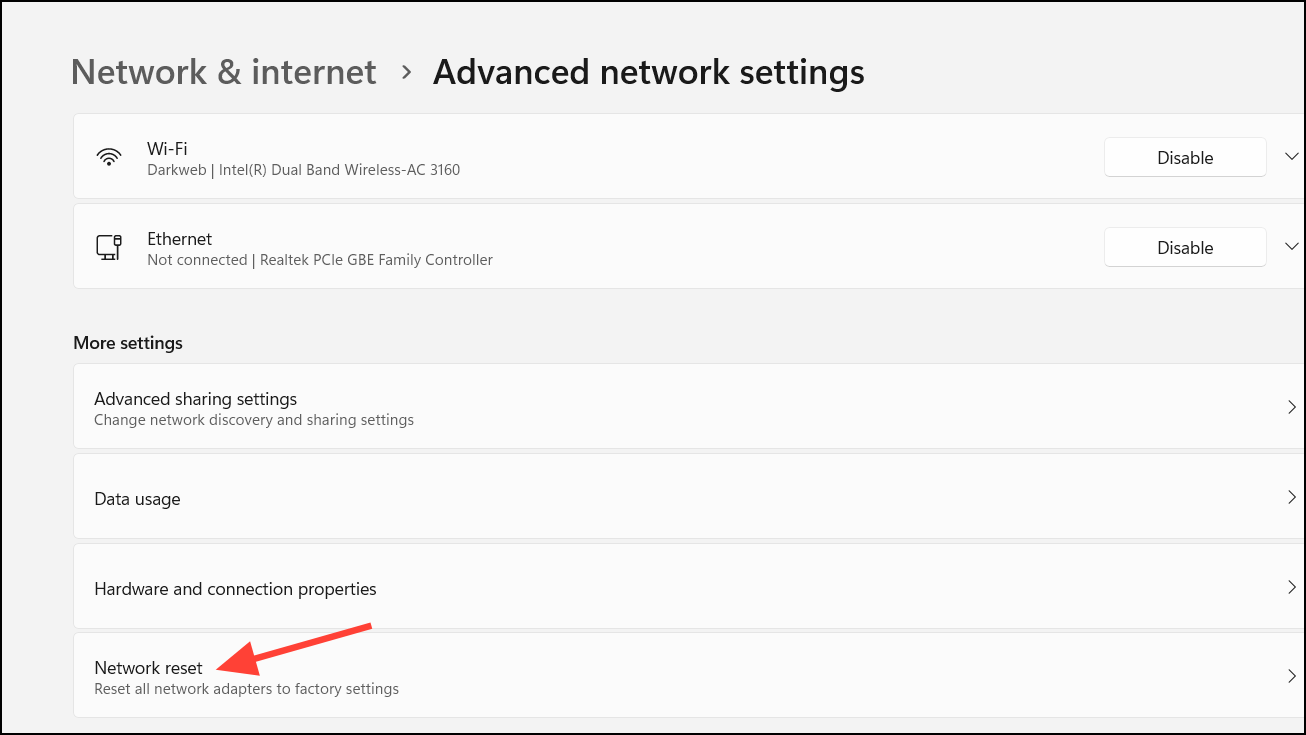Click the Ethernet adapter icon

coord(109,247)
